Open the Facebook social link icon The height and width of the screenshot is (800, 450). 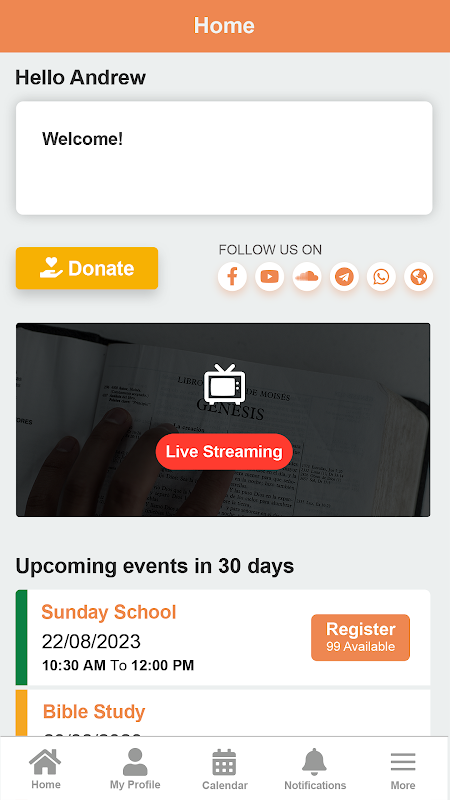click(x=232, y=277)
